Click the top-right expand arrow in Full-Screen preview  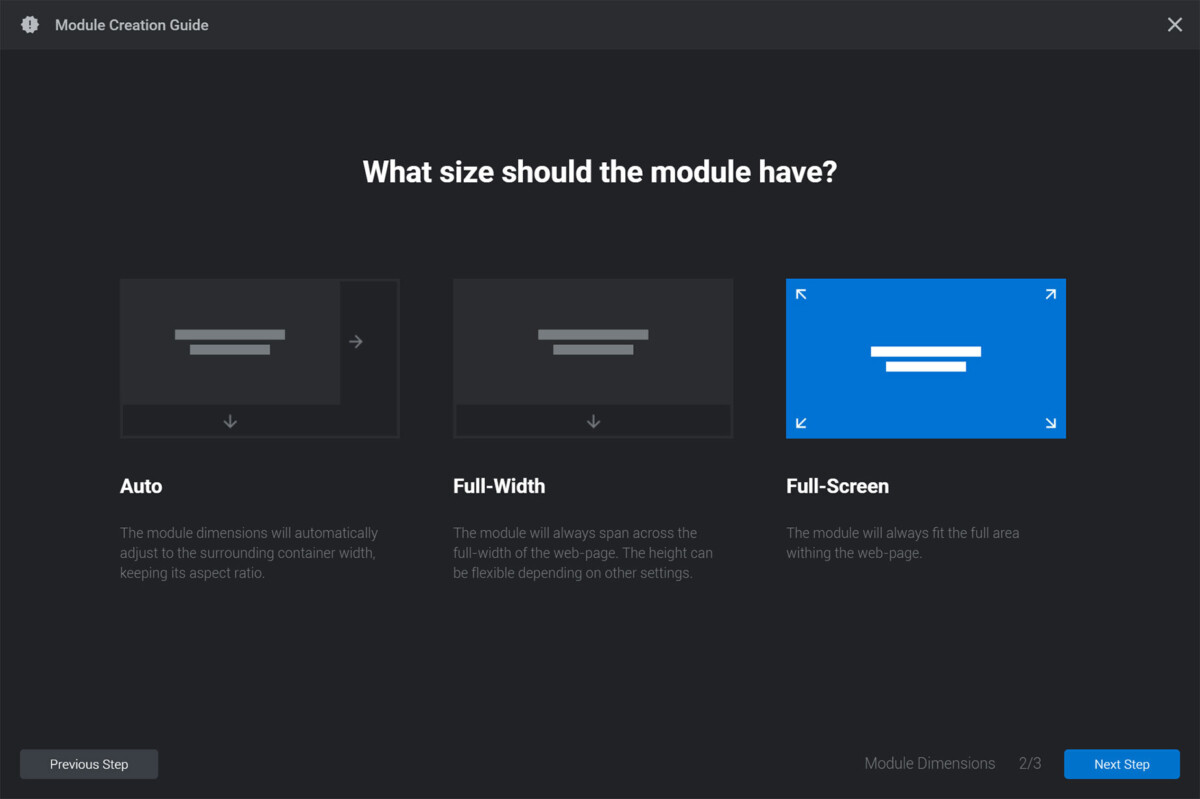(1049, 294)
